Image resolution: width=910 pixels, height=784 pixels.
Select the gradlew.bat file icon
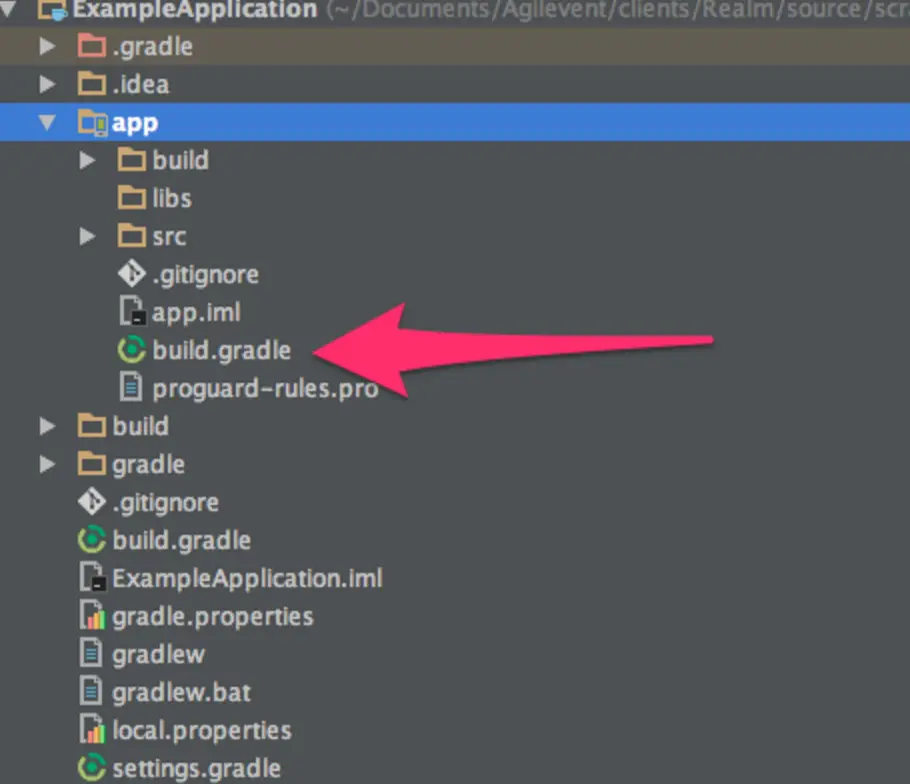(91, 692)
